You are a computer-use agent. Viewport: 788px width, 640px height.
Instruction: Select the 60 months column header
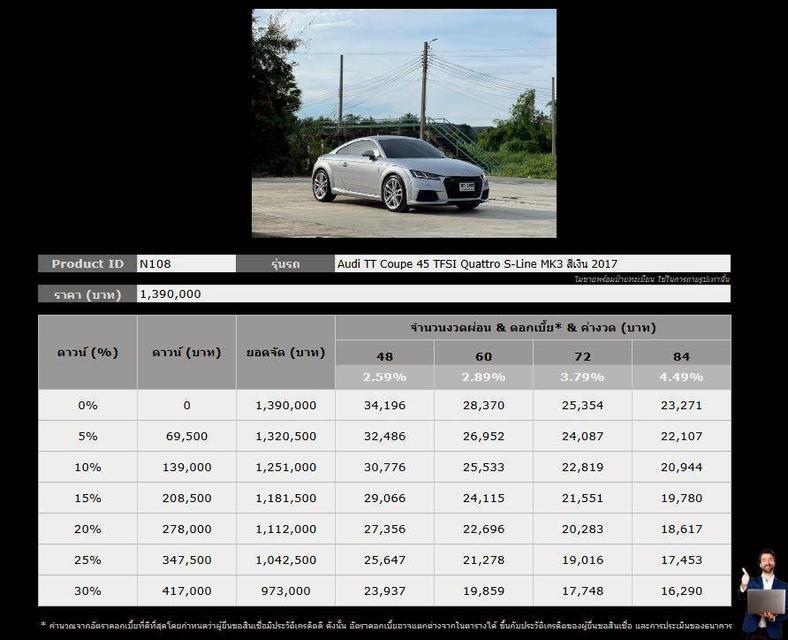coord(483,356)
